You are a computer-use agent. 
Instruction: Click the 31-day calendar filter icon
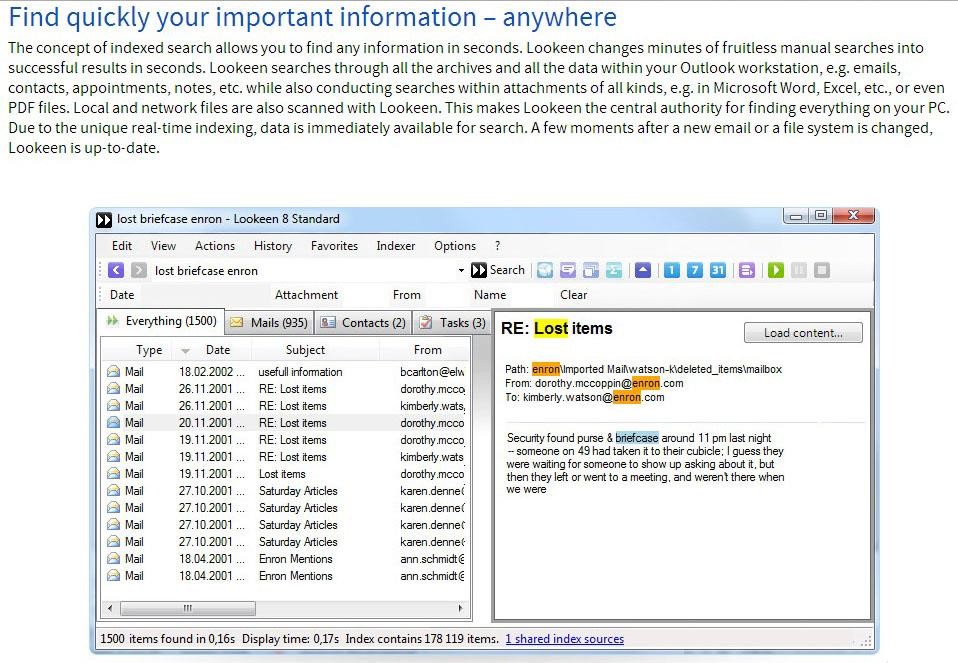tap(717, 270)
